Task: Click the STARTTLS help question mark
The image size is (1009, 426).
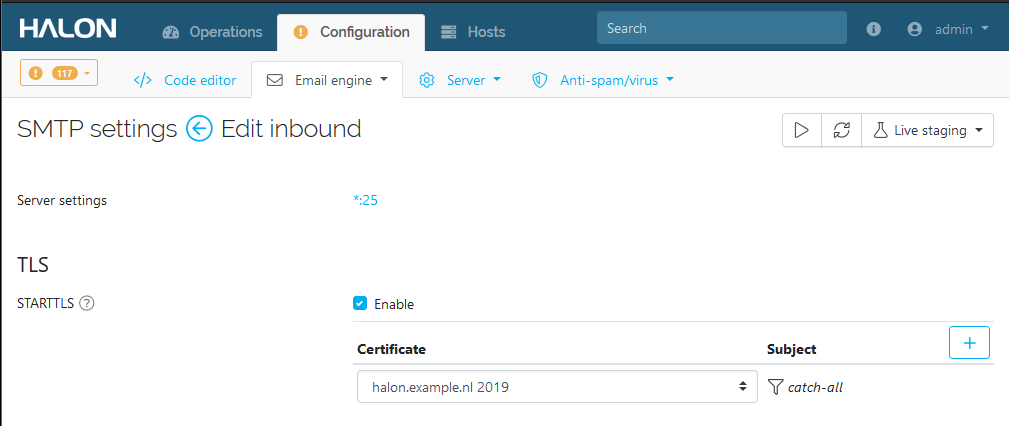Action: coord(87,304)
